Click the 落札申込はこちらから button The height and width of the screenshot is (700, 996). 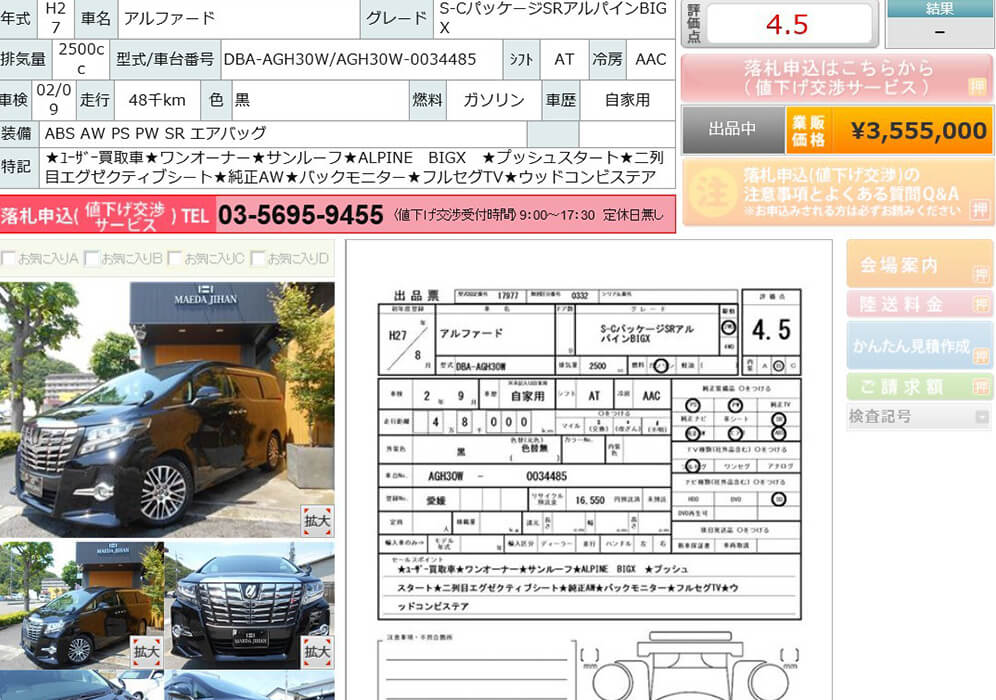click(837, 78)
